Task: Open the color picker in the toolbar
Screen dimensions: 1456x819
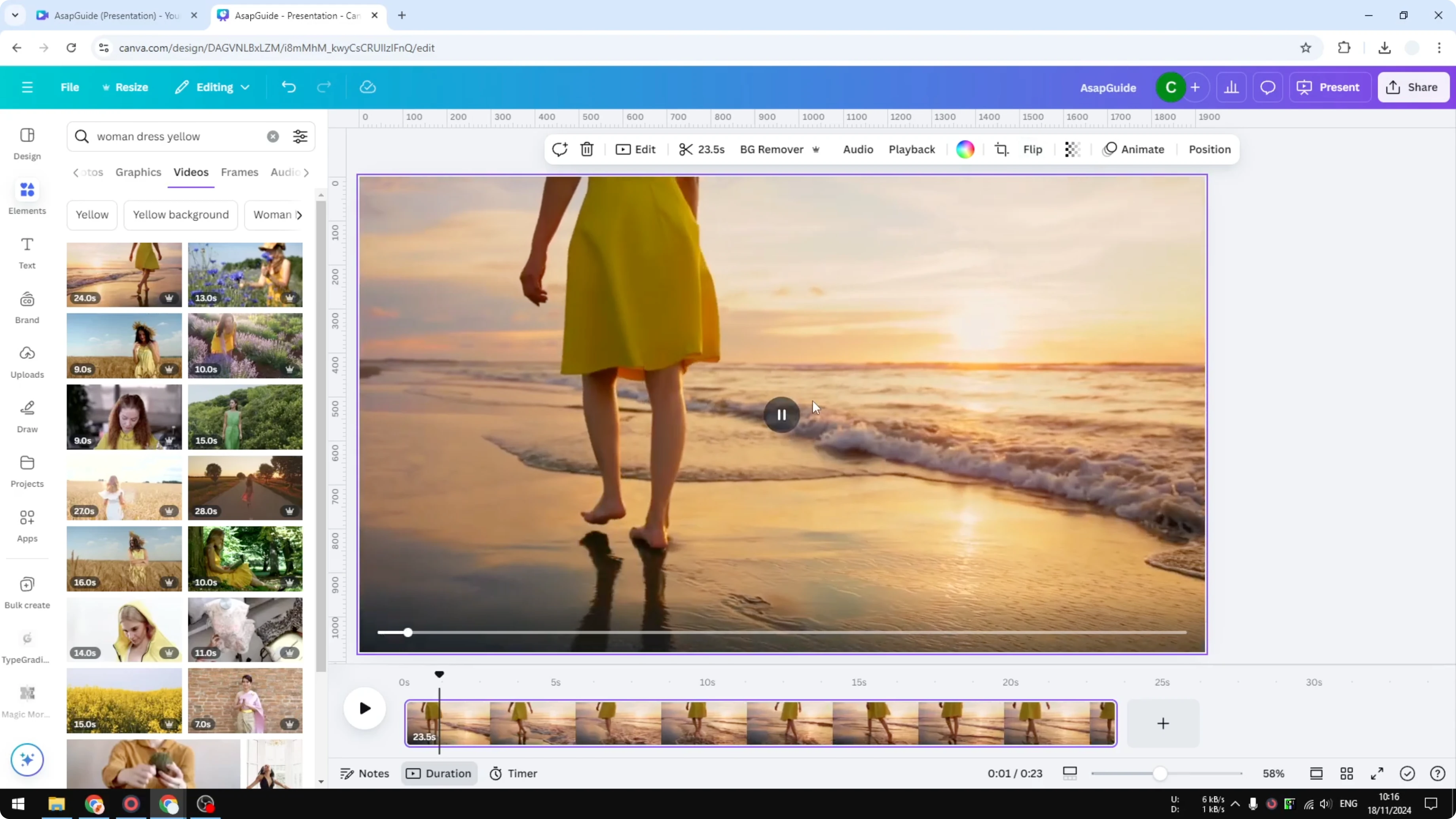Action: pyautogui.click(x=965, y=149)
